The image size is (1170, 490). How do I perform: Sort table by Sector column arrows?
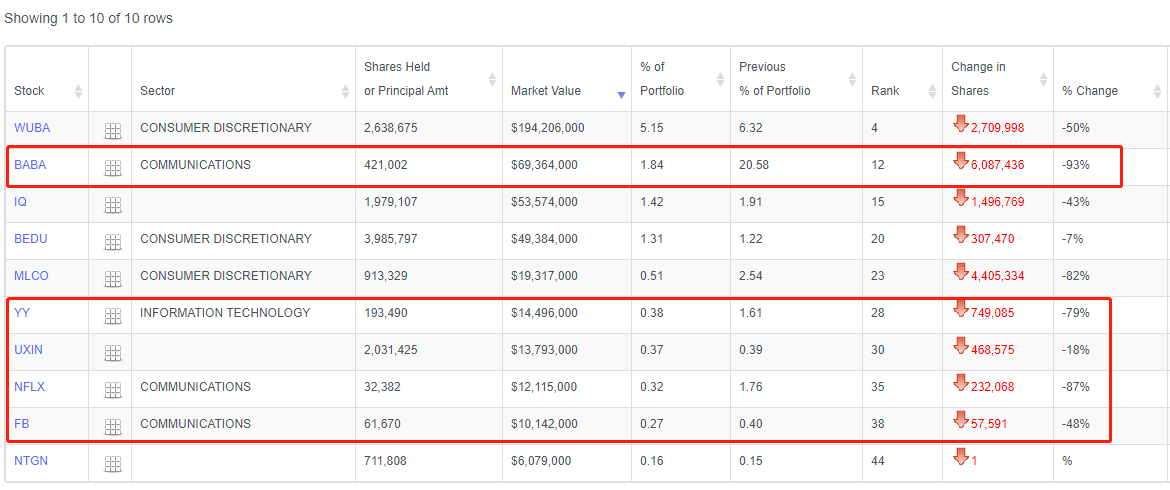(x=345, y=91)
